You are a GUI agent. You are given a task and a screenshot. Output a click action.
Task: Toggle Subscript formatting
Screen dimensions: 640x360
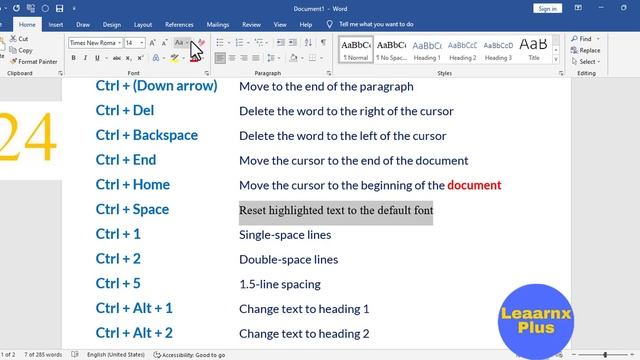[128, 58]
